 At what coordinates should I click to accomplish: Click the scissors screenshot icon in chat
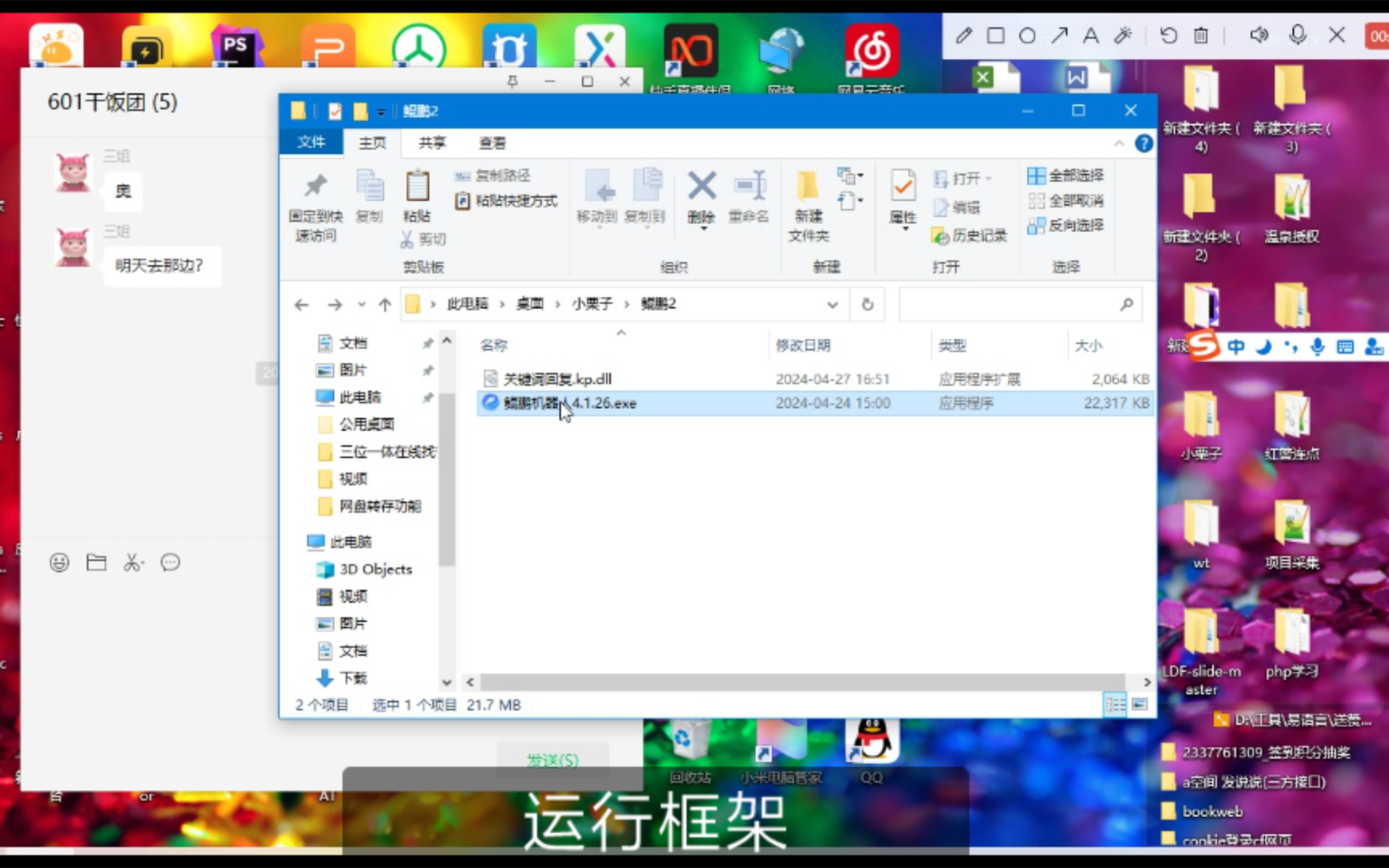pos(133,563)
